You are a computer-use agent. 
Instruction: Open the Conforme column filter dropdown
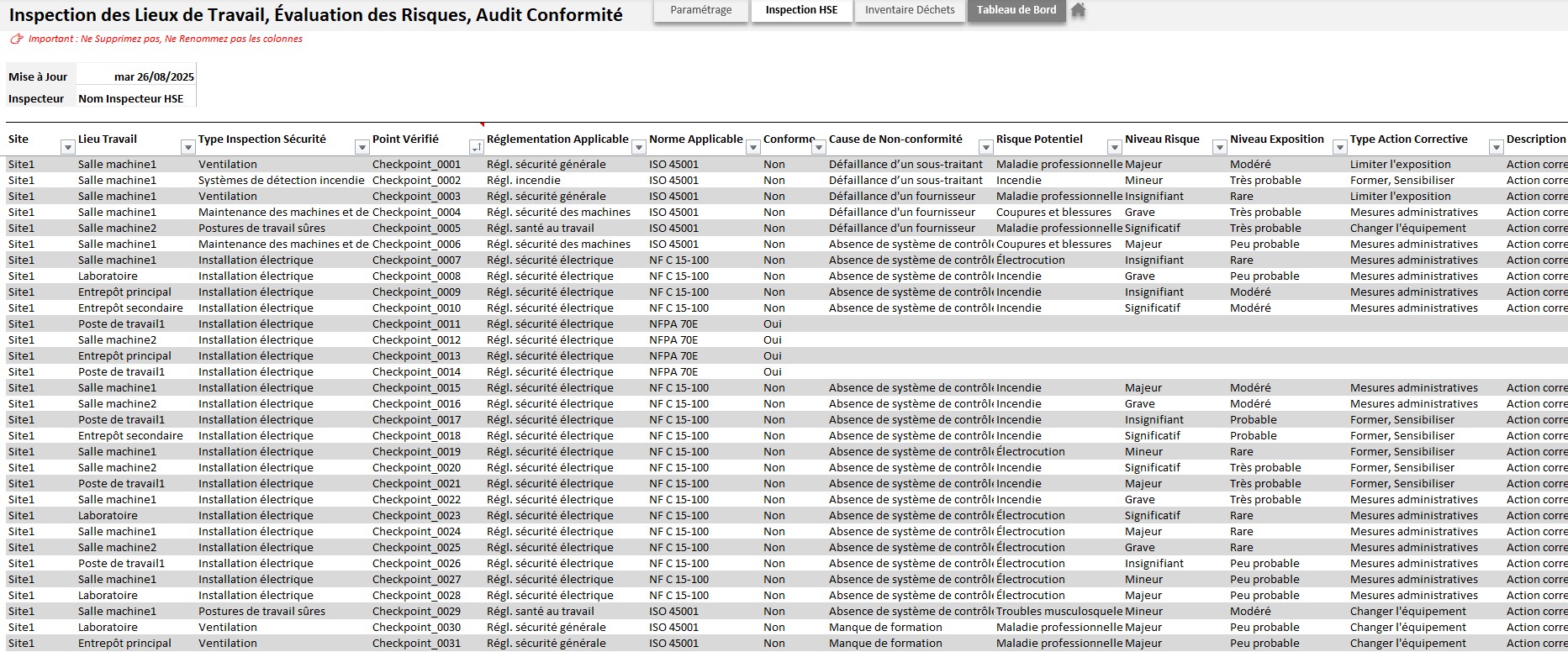(819, 148)
